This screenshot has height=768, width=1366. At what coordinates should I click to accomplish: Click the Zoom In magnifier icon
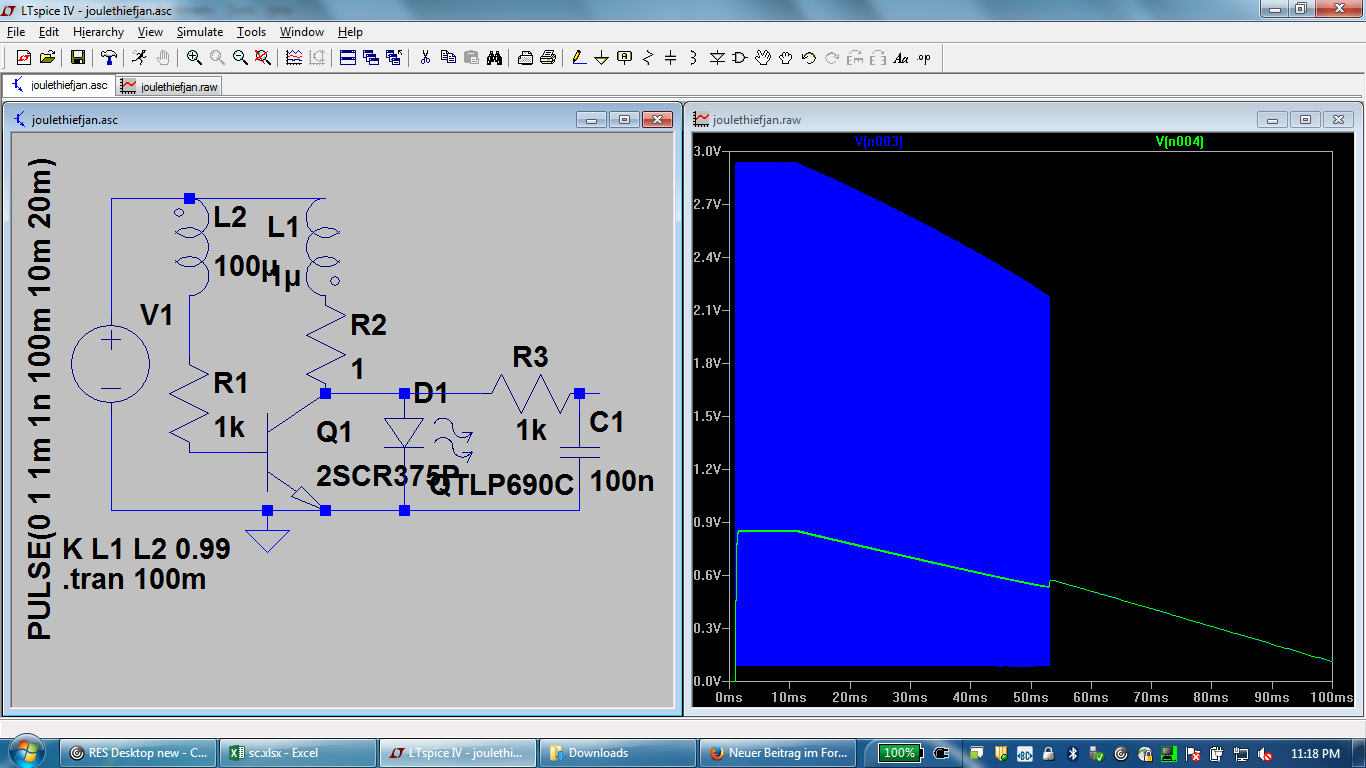point(194,58)
